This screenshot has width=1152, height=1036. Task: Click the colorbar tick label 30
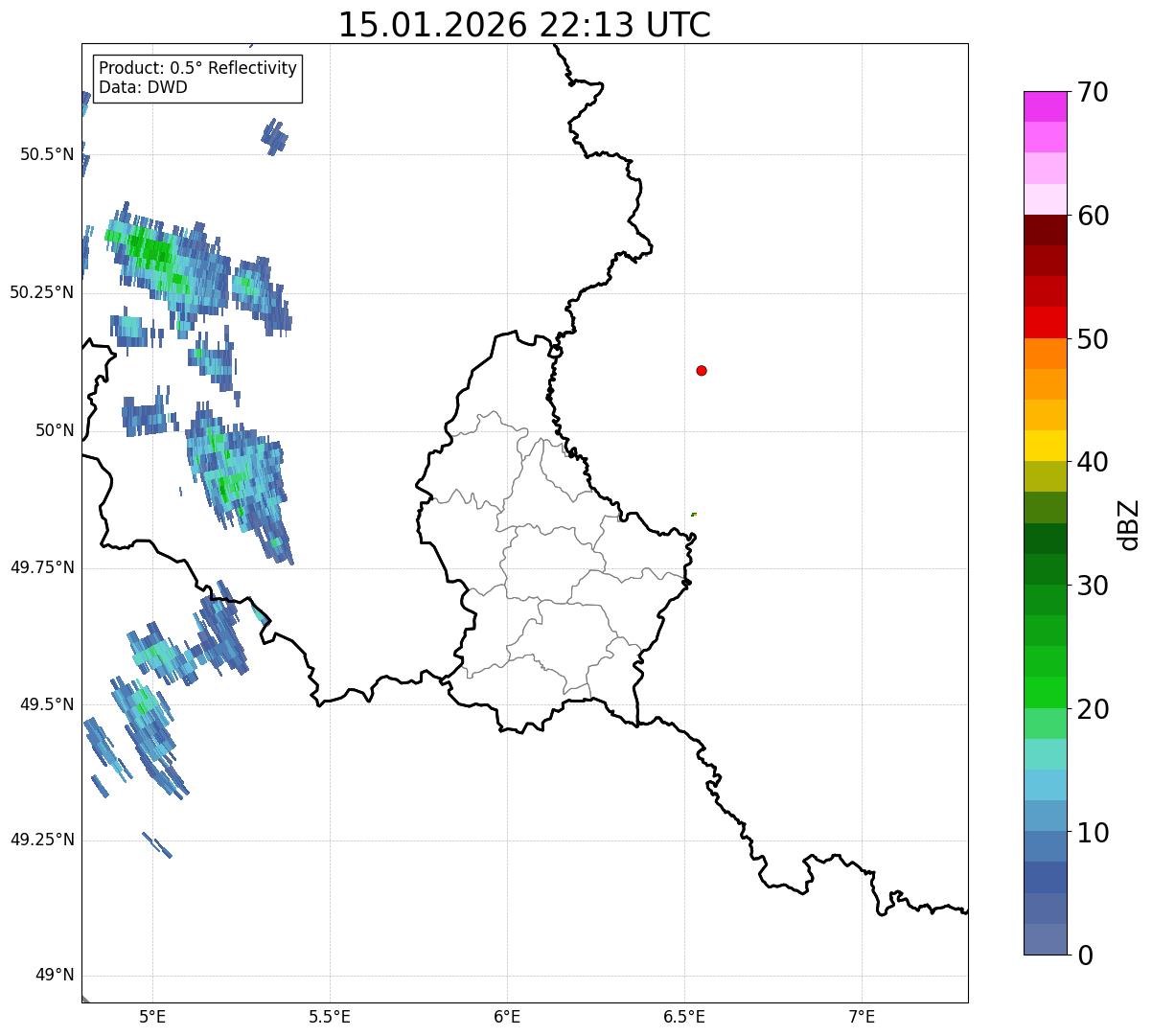pyautogui.click(x=1093, y=586)
